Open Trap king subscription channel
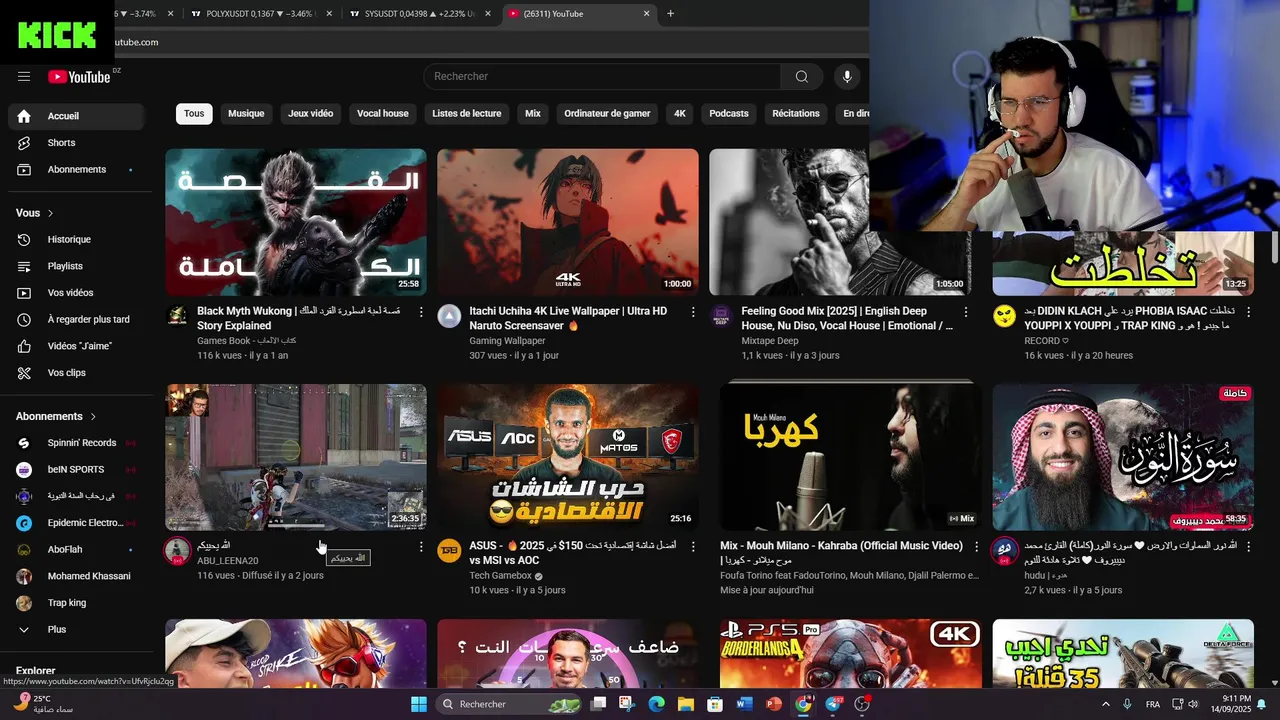The image size is (1280, 720). [76, 603]
